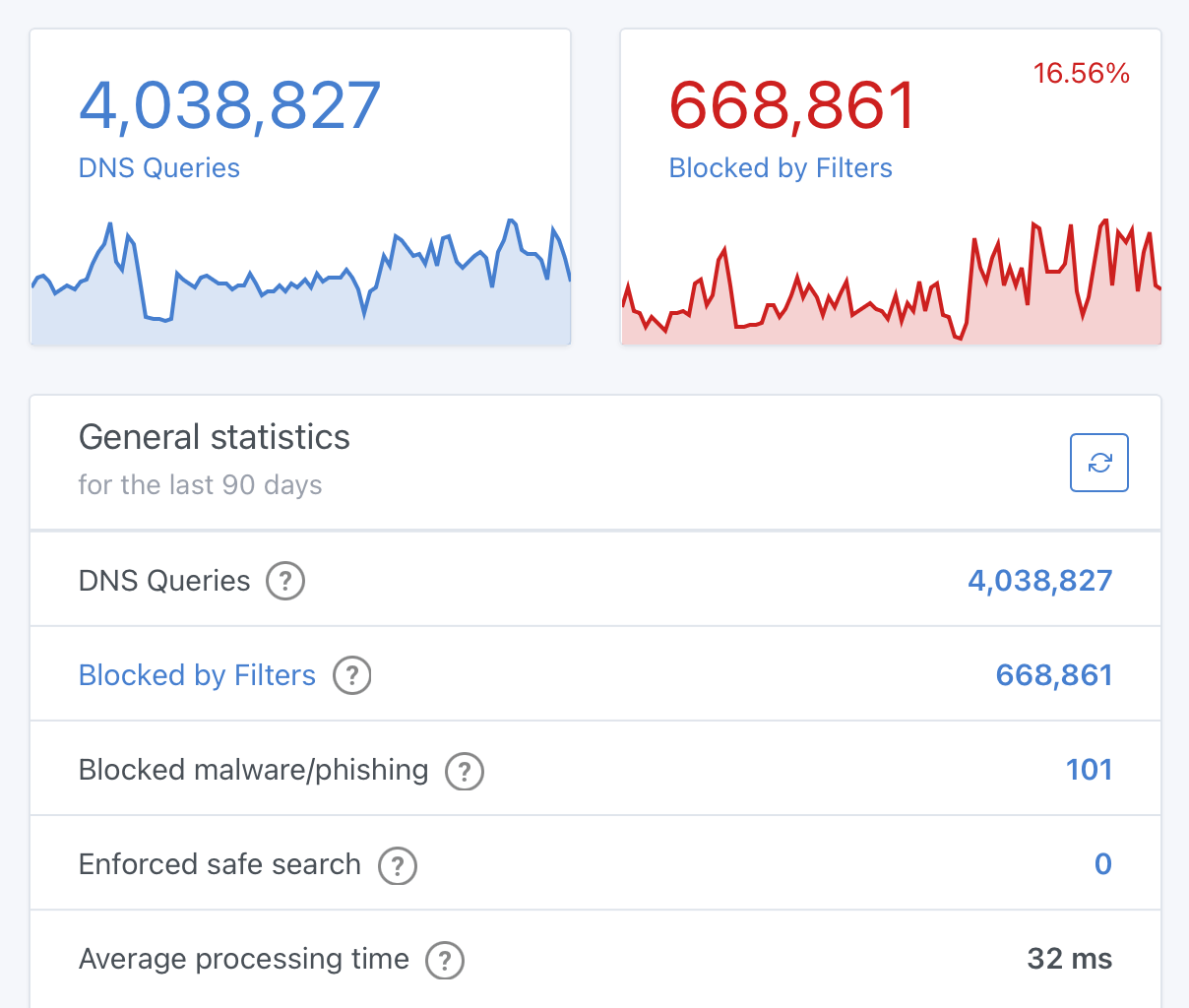1189x1008 pixels.
Task: Select the 4,038,827 DNS Queries total
Action: click(1038, 581)
